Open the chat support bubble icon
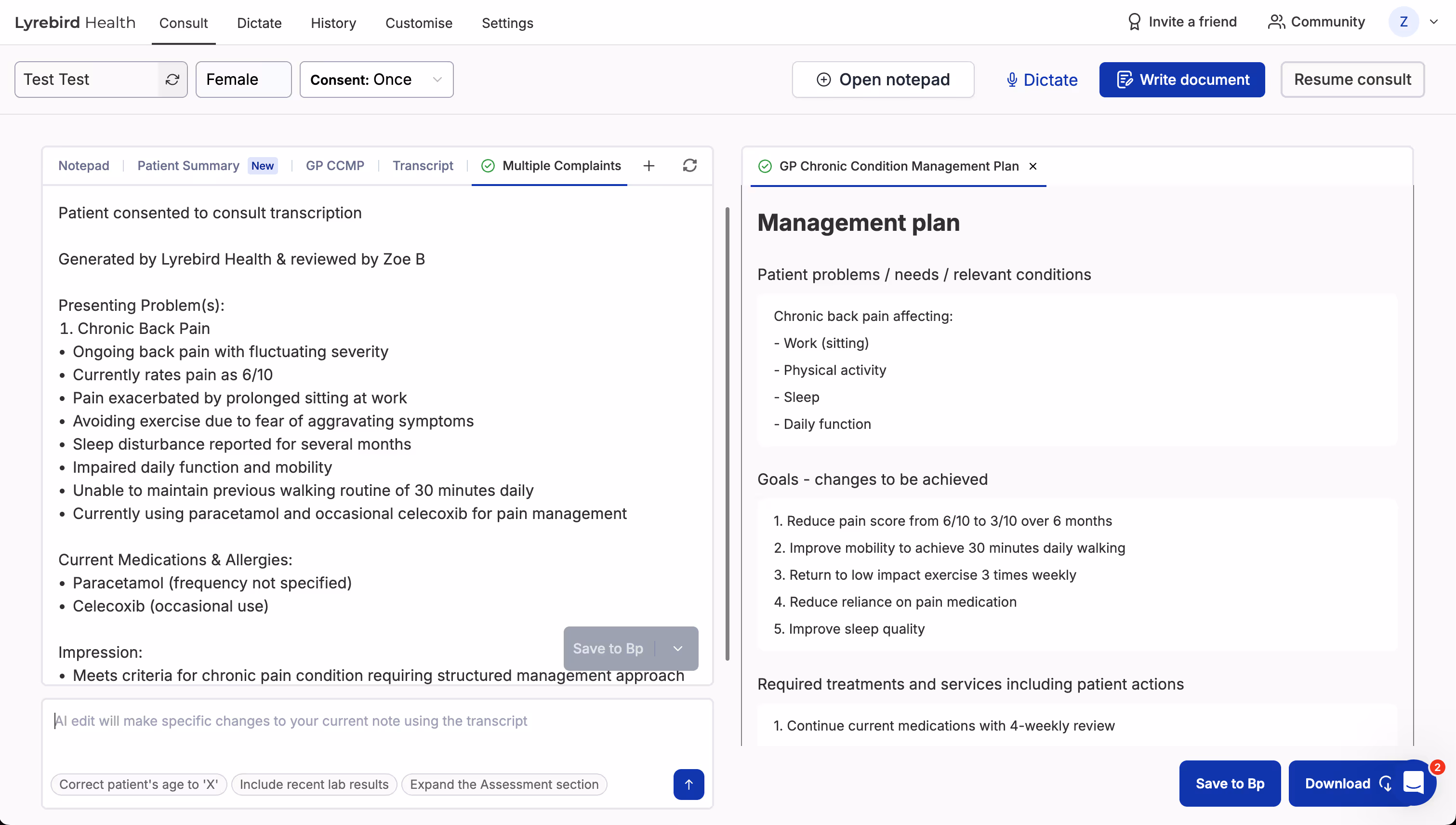 1414,783
